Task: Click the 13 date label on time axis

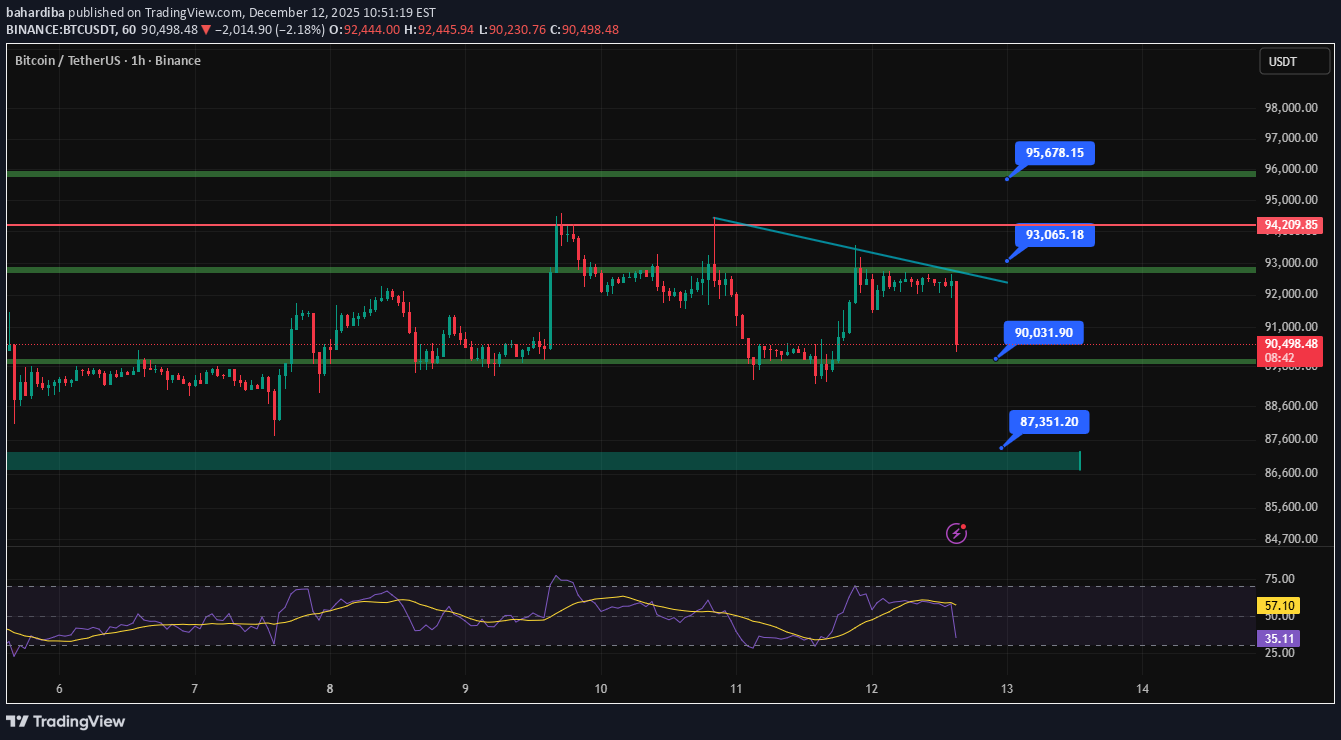Action: [x=1006, y=689]
